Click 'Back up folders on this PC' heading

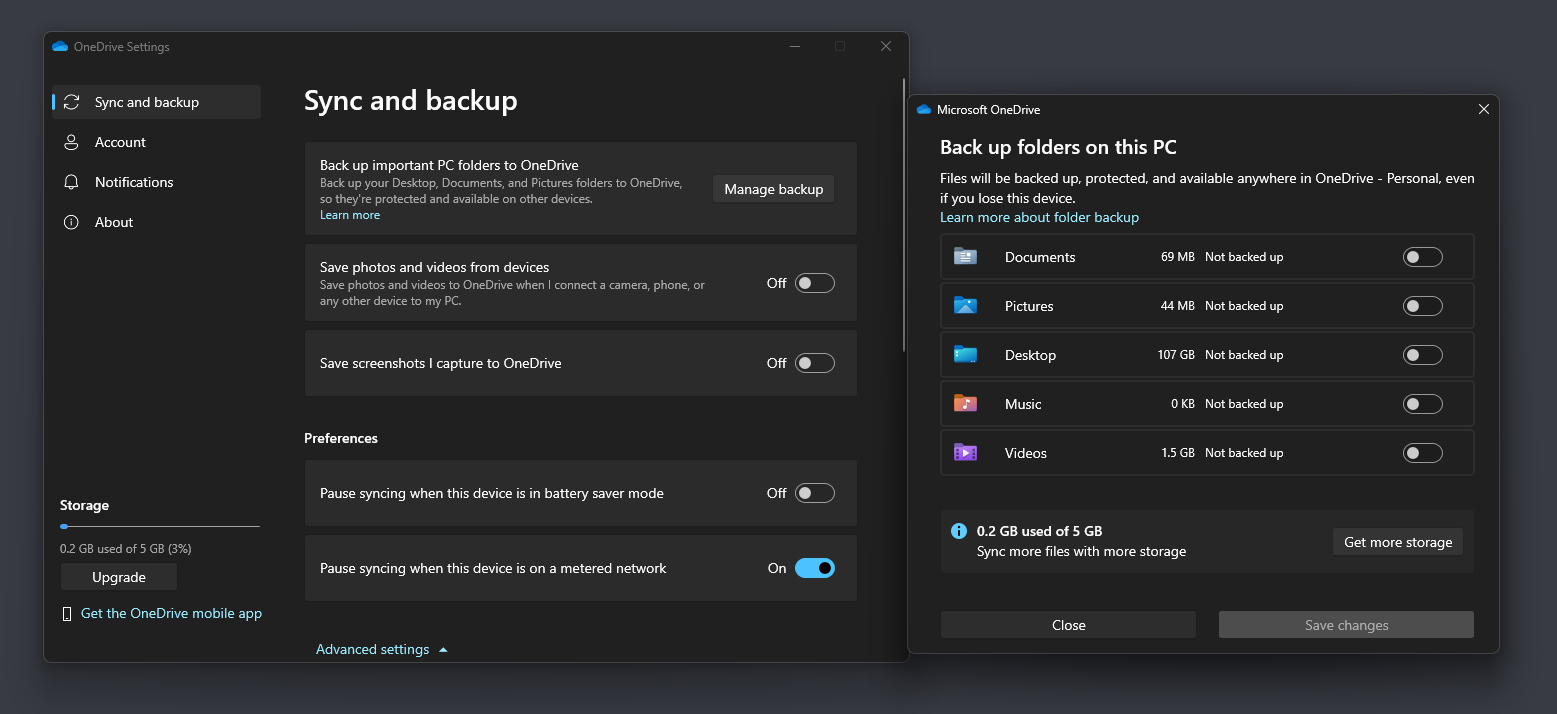point(1058,148)
